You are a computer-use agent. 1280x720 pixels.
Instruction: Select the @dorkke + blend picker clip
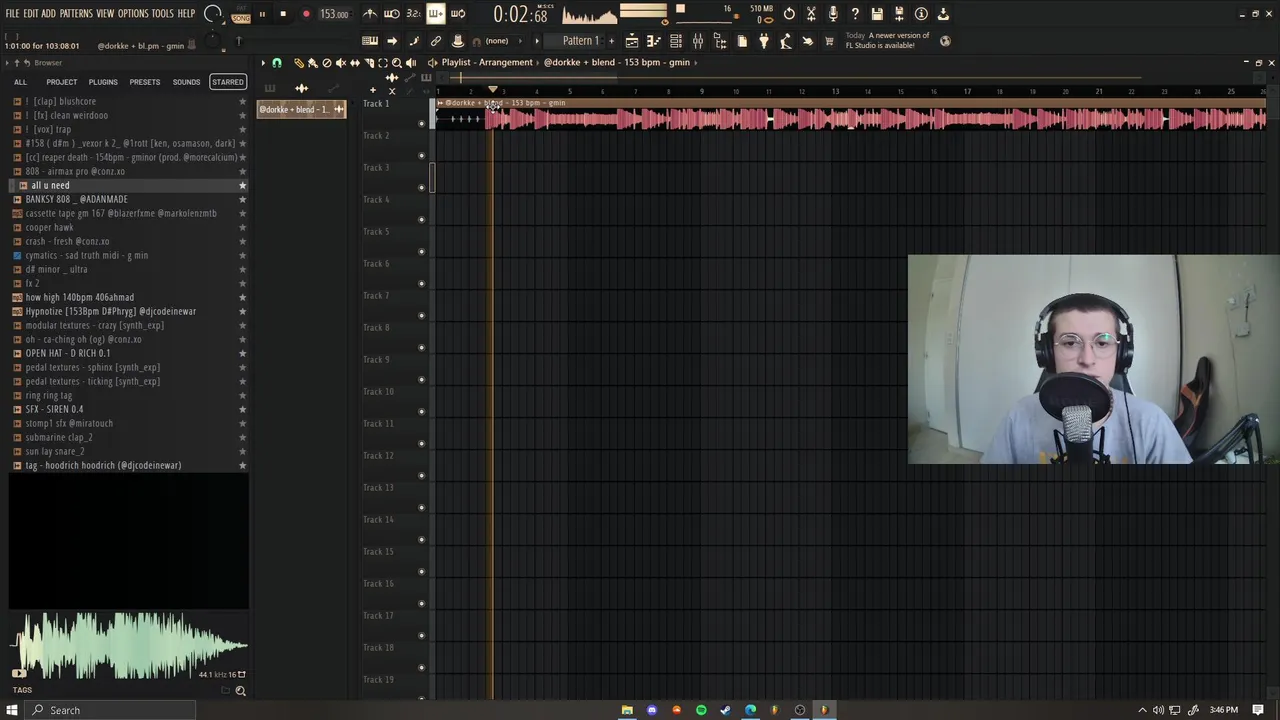302,109
